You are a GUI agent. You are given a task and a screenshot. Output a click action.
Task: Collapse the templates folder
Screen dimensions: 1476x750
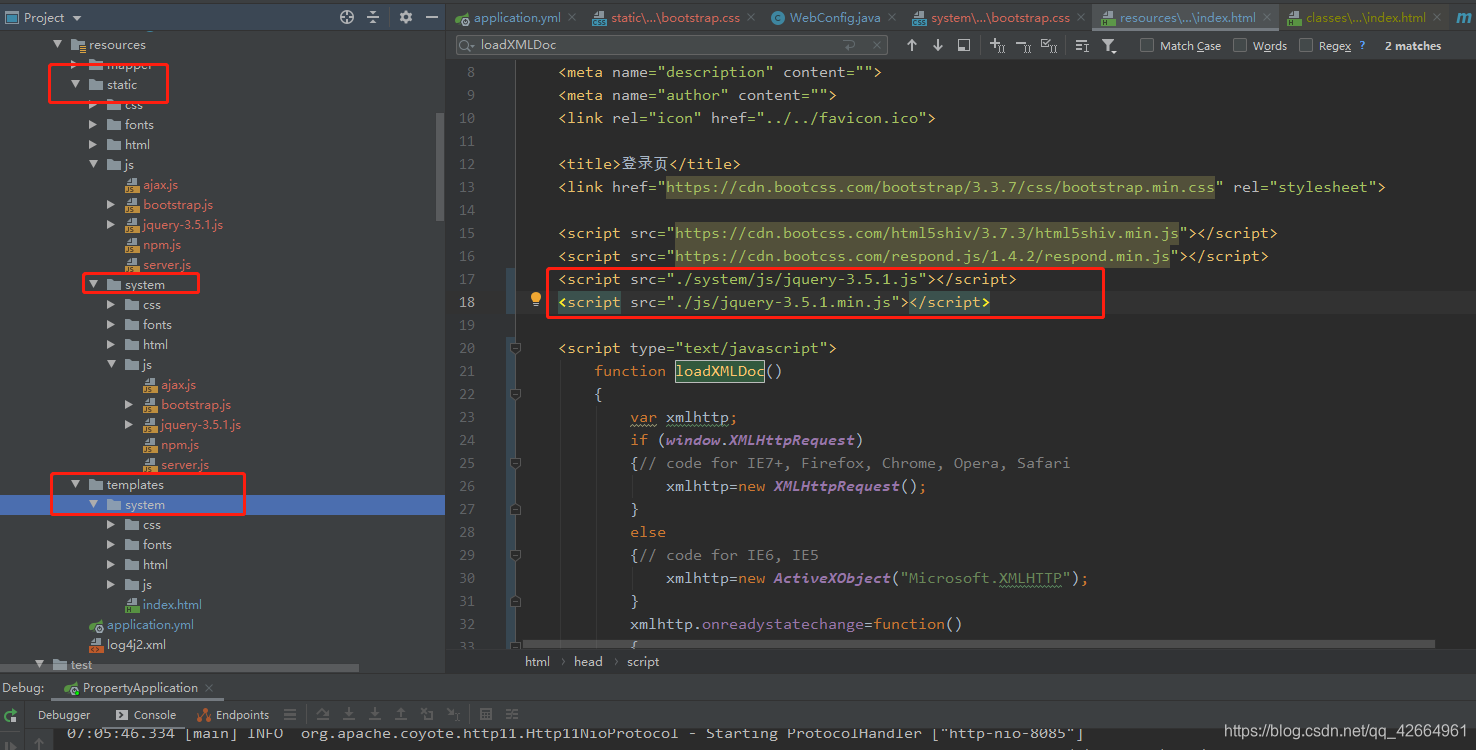pyautogui.click(x=75, y=485)
